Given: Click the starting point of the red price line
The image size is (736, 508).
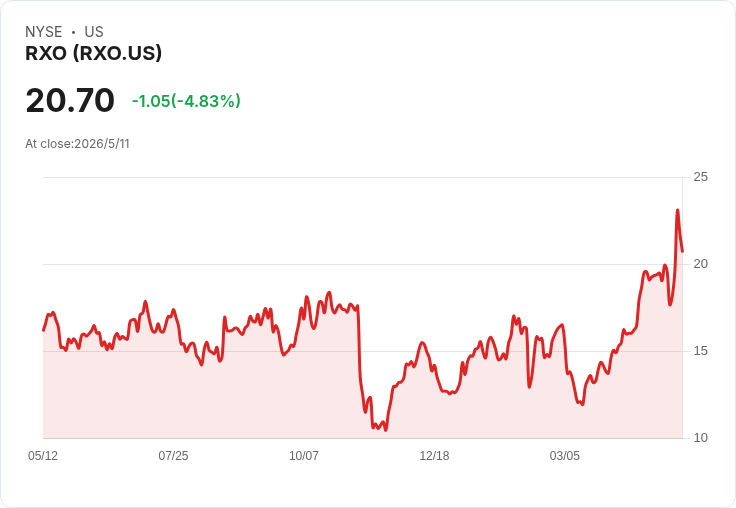Looking at the screenshot, I should point(44,331).
